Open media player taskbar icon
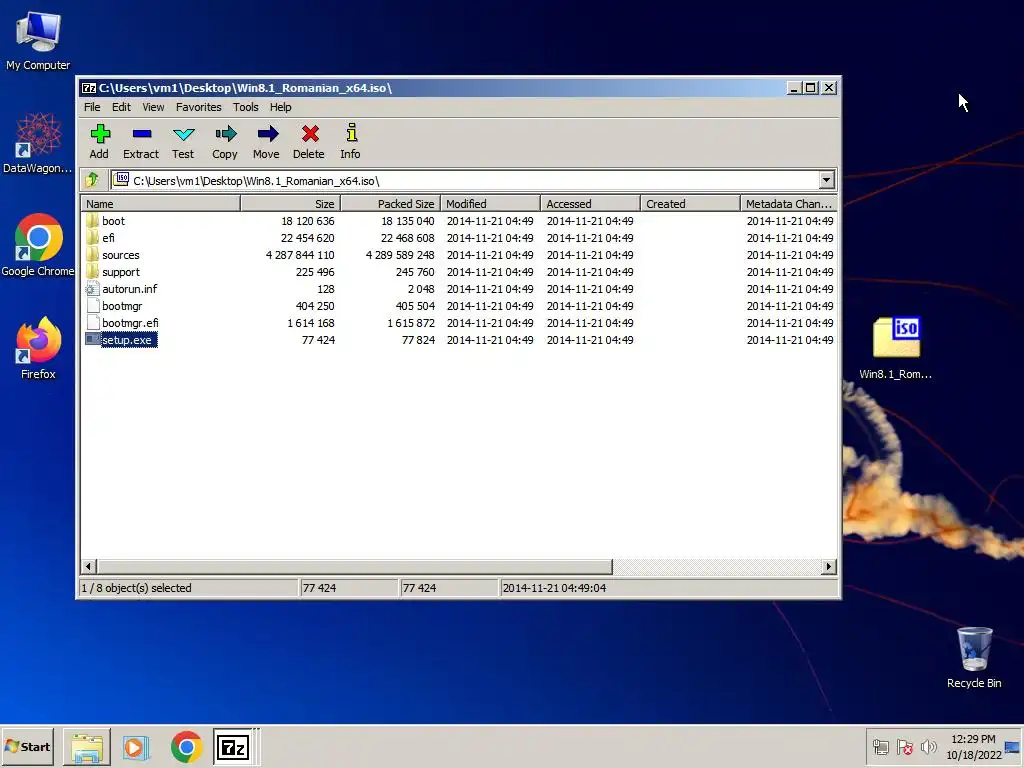The width and height of the screenshot is (1024, 768). 136,747
